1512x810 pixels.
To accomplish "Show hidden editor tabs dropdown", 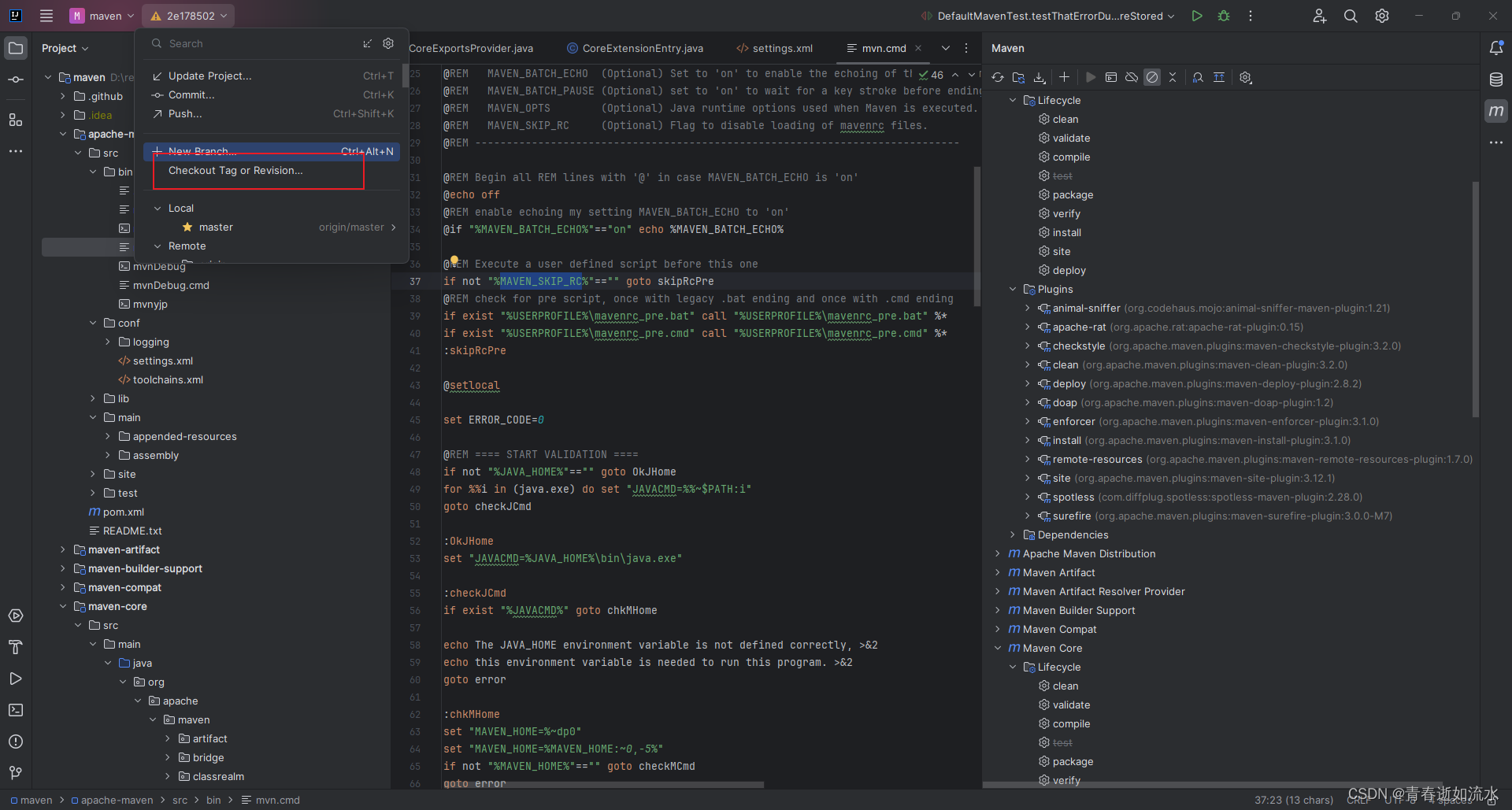I will click(x=946, y=48).
